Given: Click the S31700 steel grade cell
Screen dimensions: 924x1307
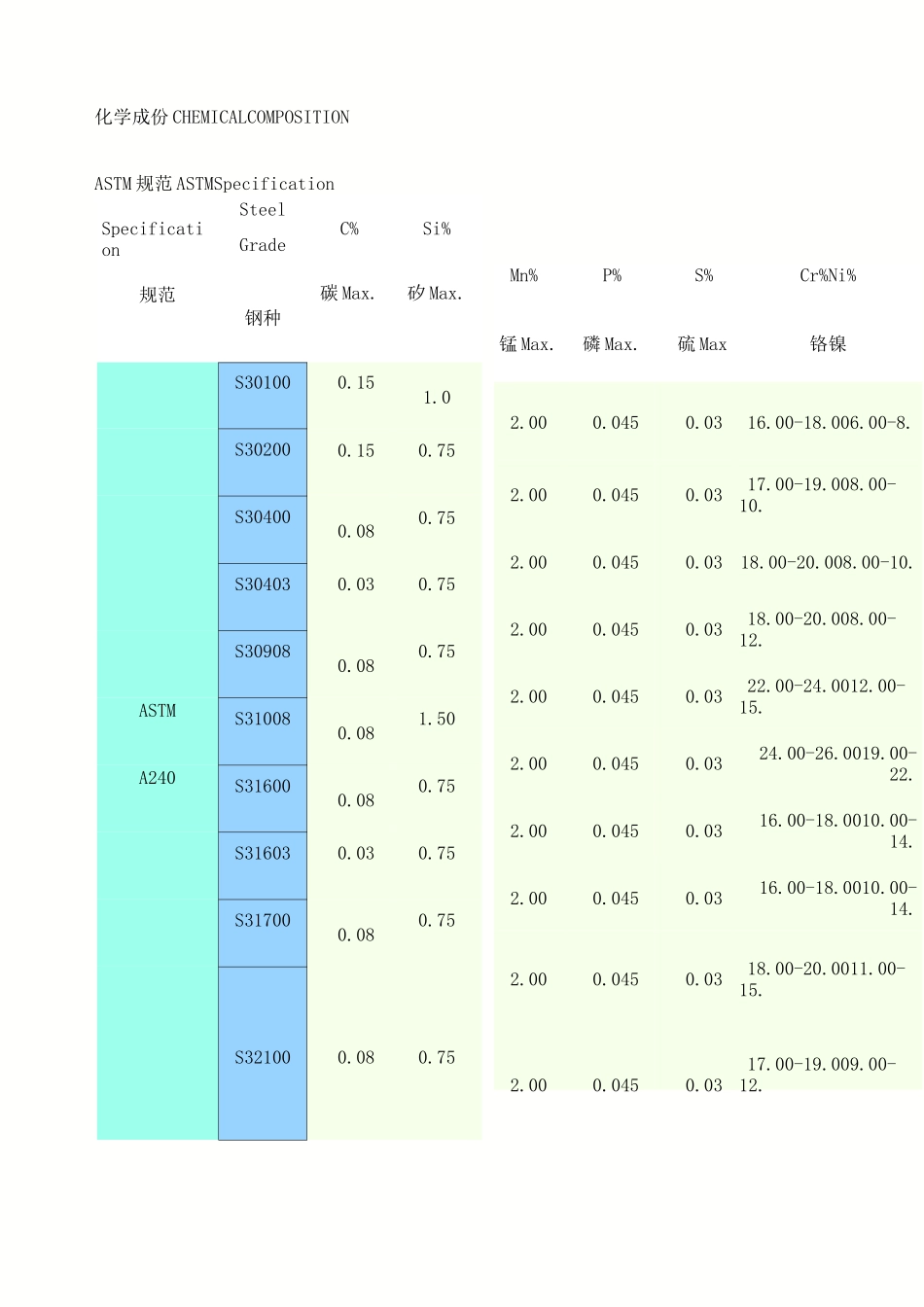Looking at the screenshot, I should (x=263, y=920).
